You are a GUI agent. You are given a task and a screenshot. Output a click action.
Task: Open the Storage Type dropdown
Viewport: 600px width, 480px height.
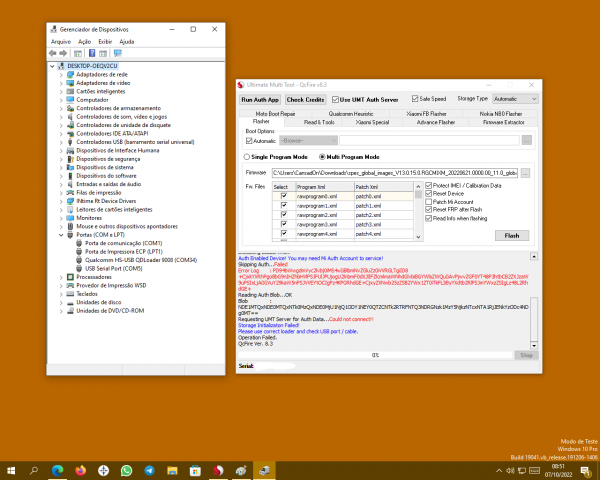pos(515,99)
